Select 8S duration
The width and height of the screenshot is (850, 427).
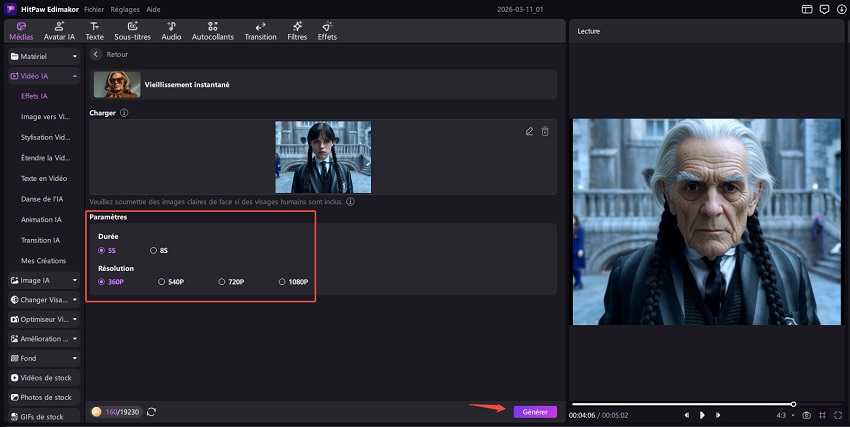[x=159, y=250]
